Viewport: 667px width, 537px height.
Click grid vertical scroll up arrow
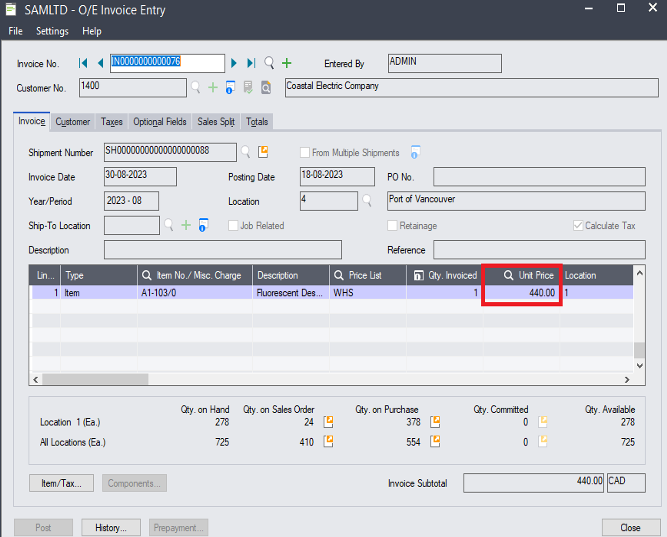pos(639,273)
